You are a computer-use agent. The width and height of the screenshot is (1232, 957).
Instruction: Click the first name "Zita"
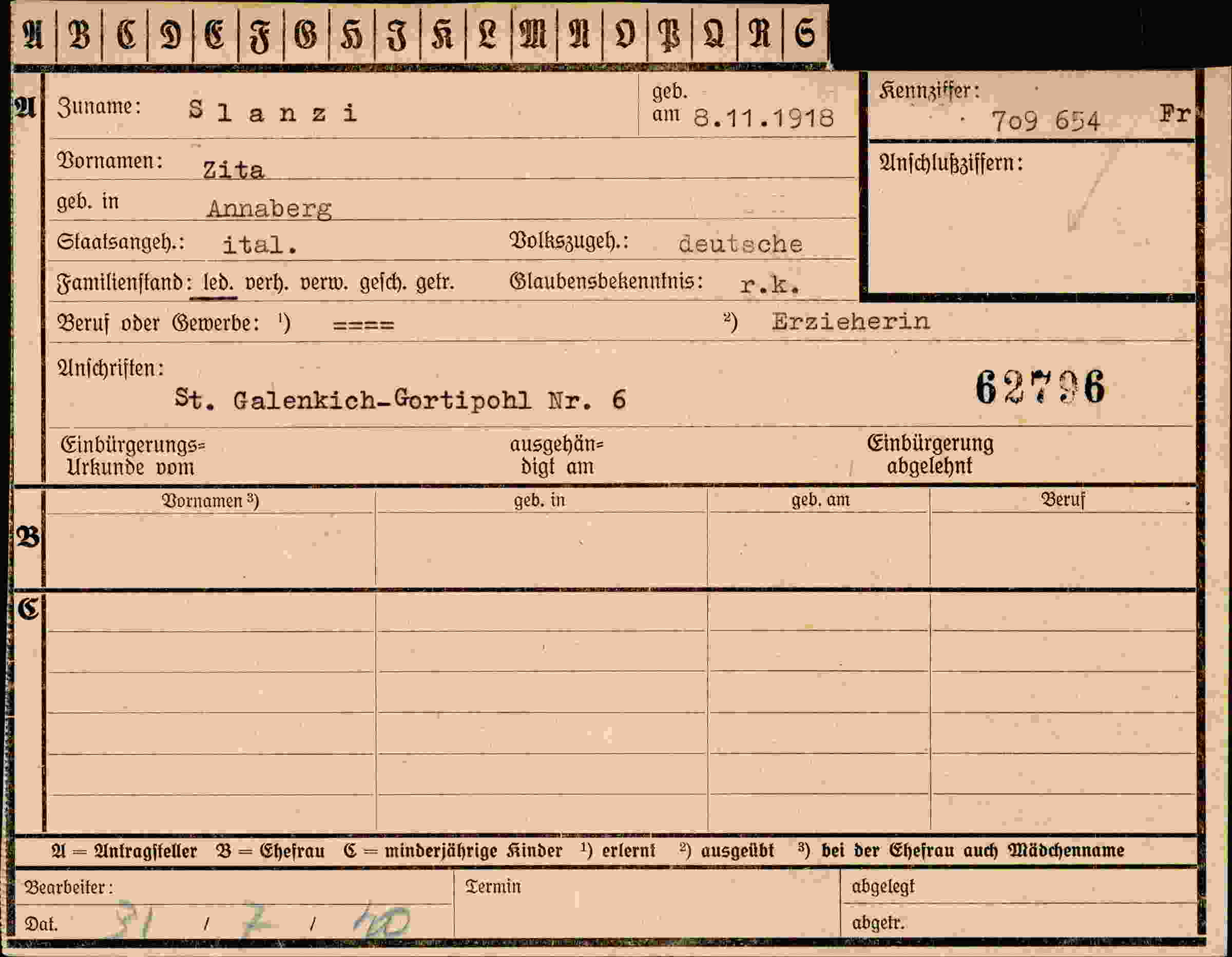[234, 170]
